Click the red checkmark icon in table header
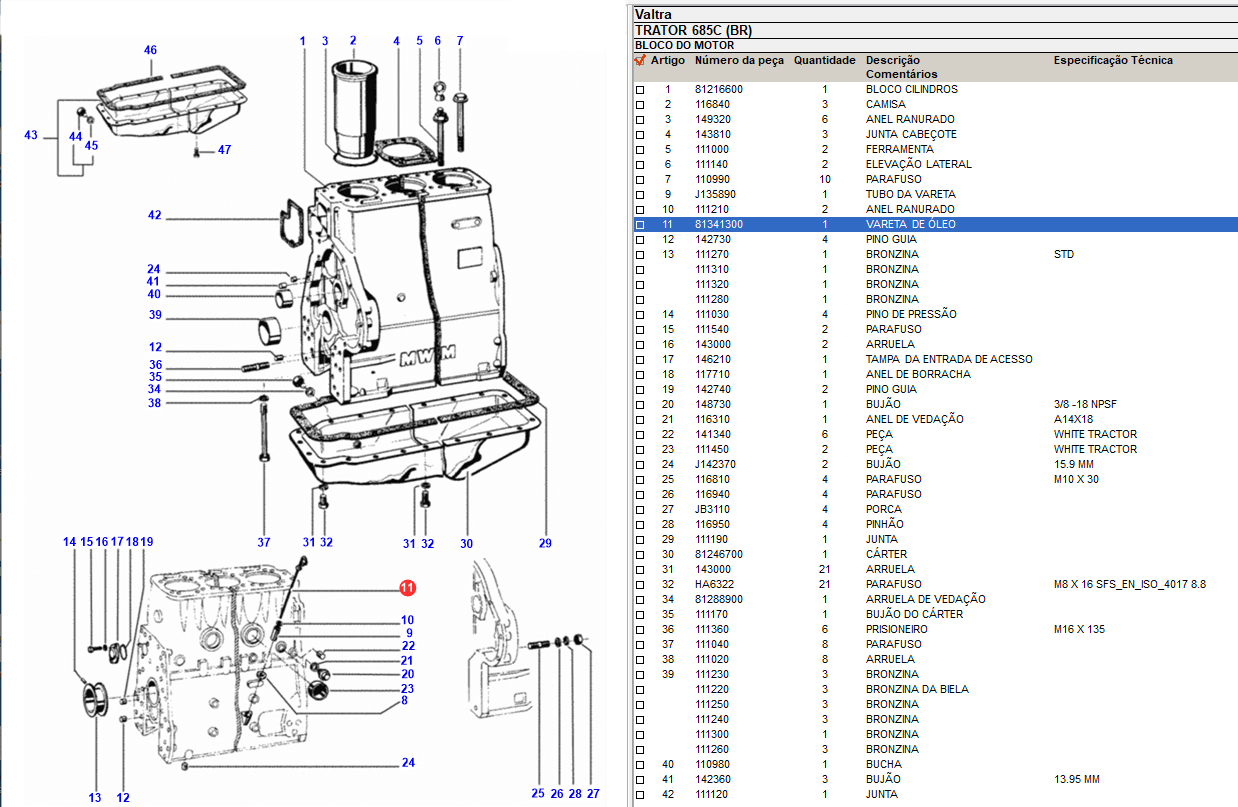Image resolution: width=1238 pixels, height=807 pixels. tap(640, 60)
